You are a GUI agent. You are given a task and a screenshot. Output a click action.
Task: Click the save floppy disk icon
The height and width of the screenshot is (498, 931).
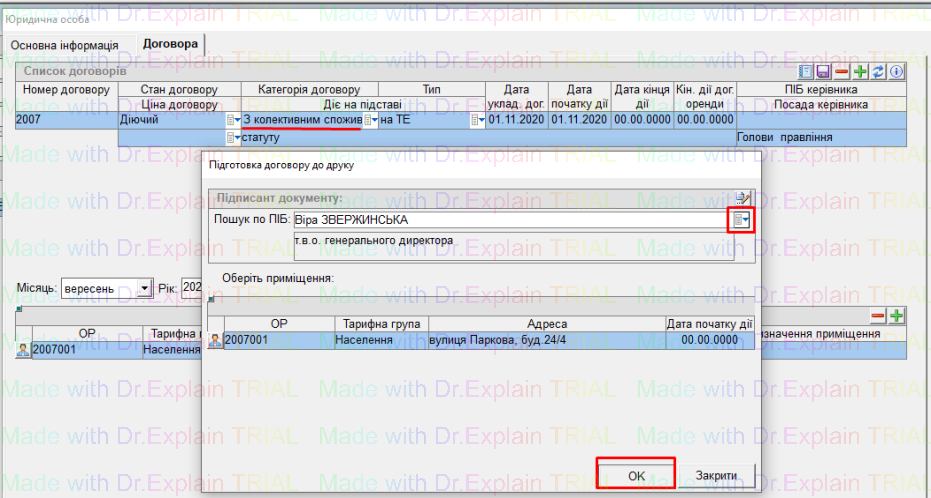pos(824,72)
